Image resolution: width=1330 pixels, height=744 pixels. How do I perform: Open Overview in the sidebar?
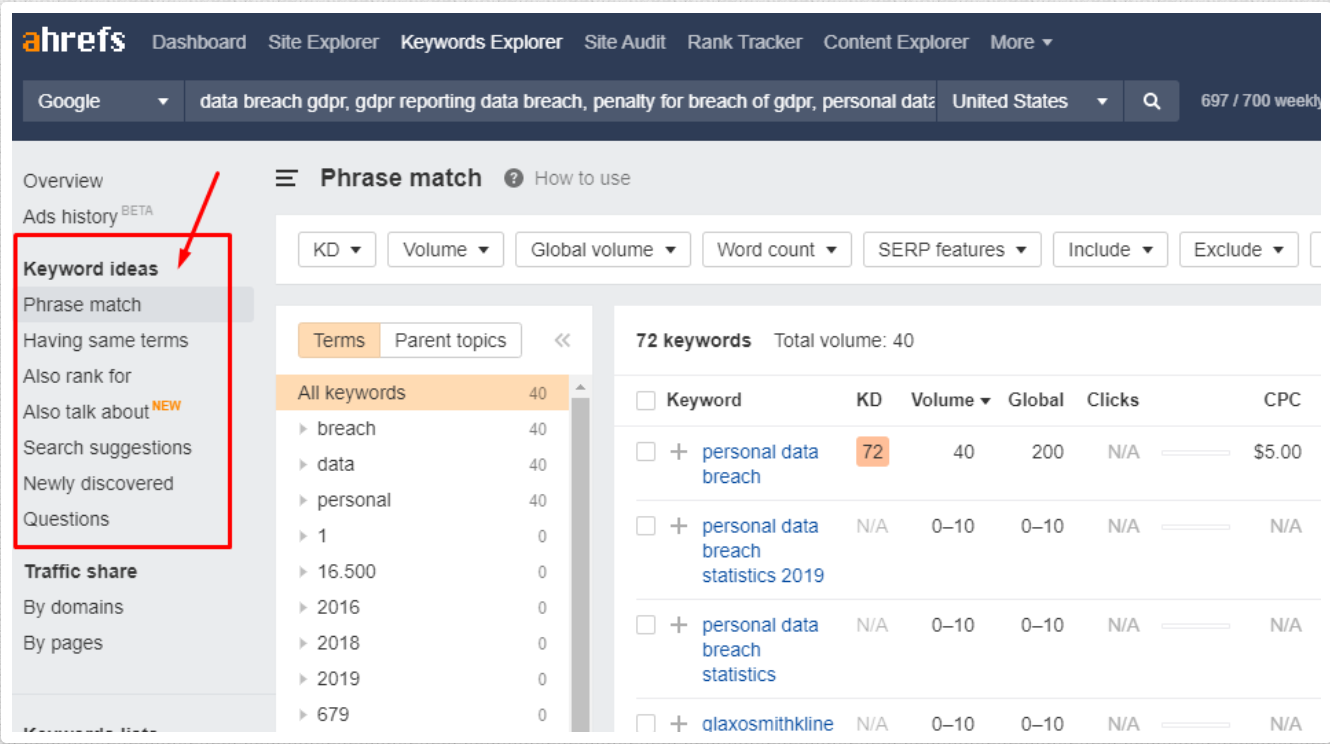coord(63,181)
